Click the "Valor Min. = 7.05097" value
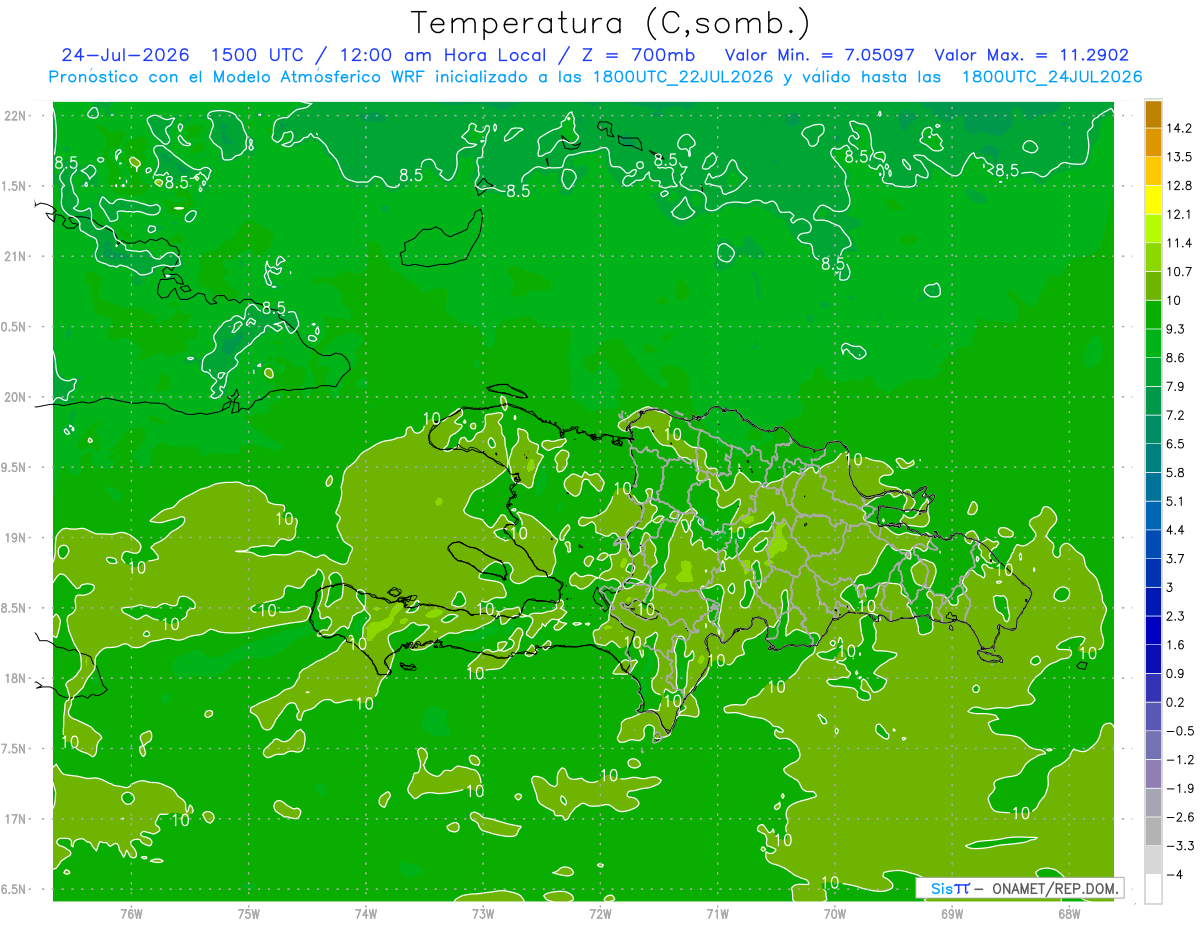Viewport: 1200px width, 927px height. click(x=819, y=55)
